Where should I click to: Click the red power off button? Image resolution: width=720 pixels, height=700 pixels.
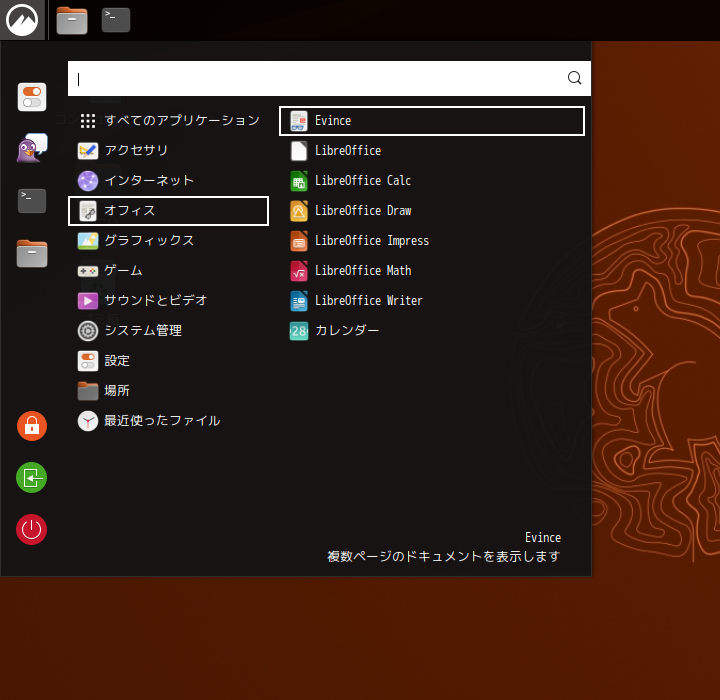coord(32,529)
